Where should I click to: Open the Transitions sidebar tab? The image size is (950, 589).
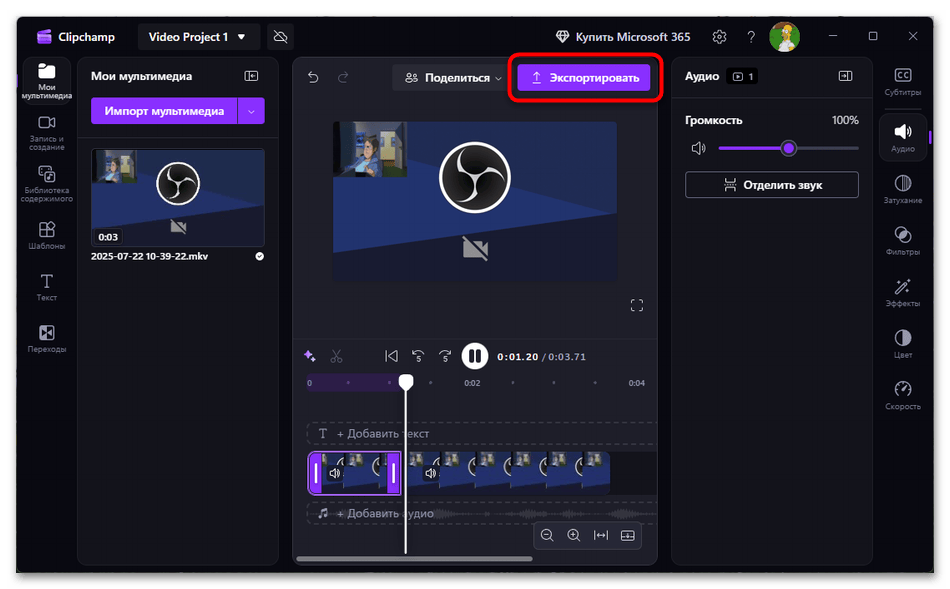click(47, 338)
